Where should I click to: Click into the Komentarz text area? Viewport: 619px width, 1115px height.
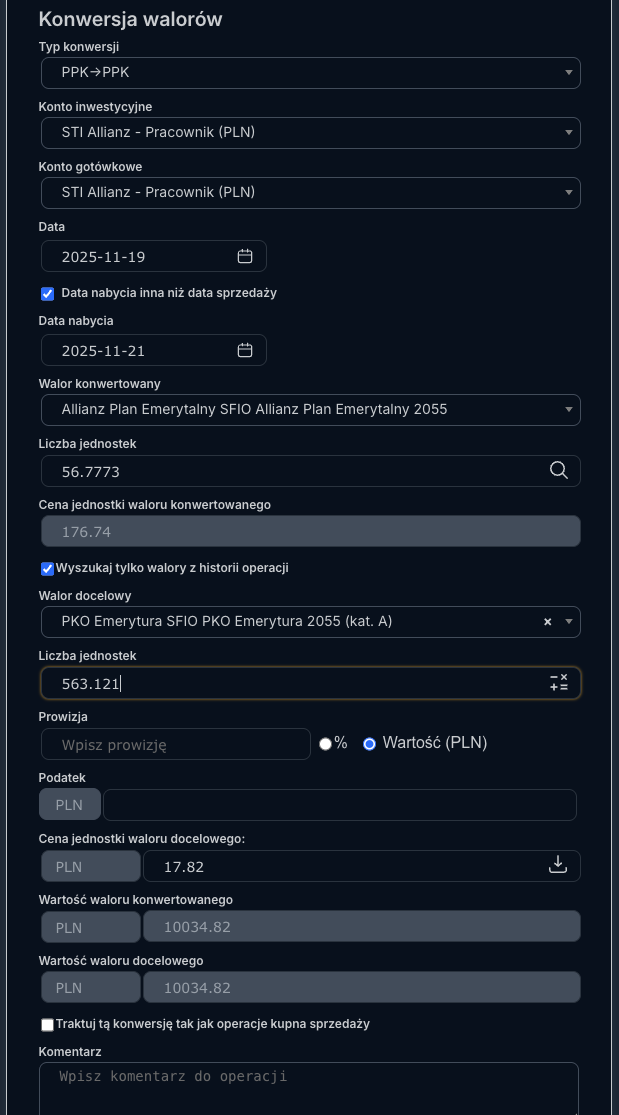(308, 1088)
